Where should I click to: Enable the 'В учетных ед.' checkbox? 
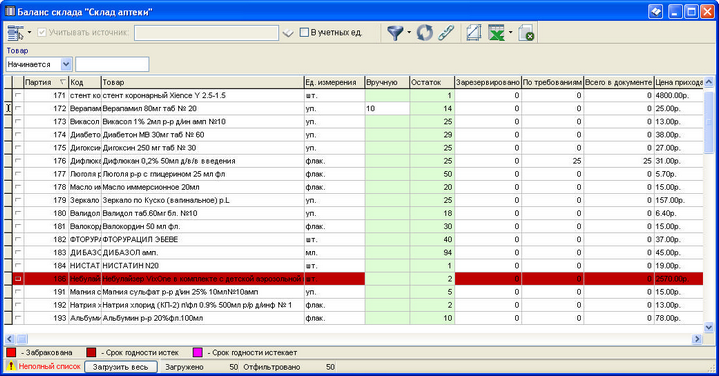[x=304, y=33]
